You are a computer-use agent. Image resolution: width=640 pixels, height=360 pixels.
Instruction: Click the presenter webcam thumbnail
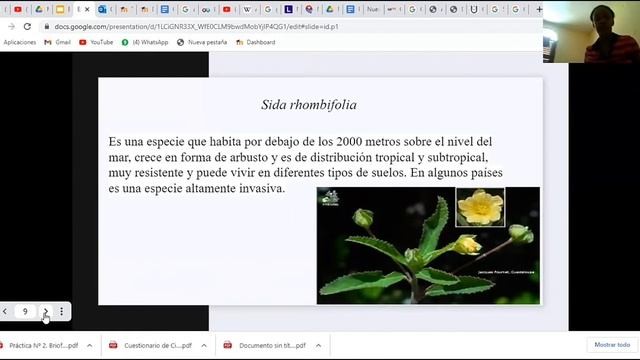tap(591, 32)
